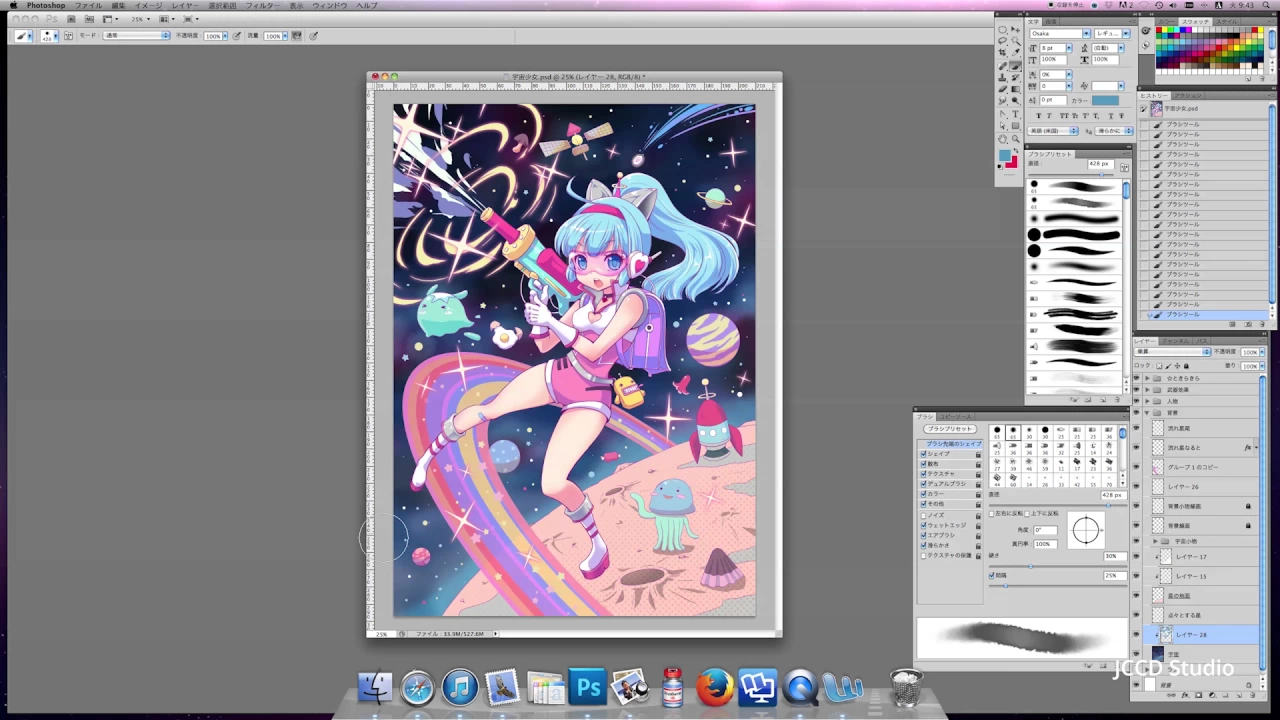Select the Lasso tool
This screenshot has height=720, width=1280.
coord(1002,40)
